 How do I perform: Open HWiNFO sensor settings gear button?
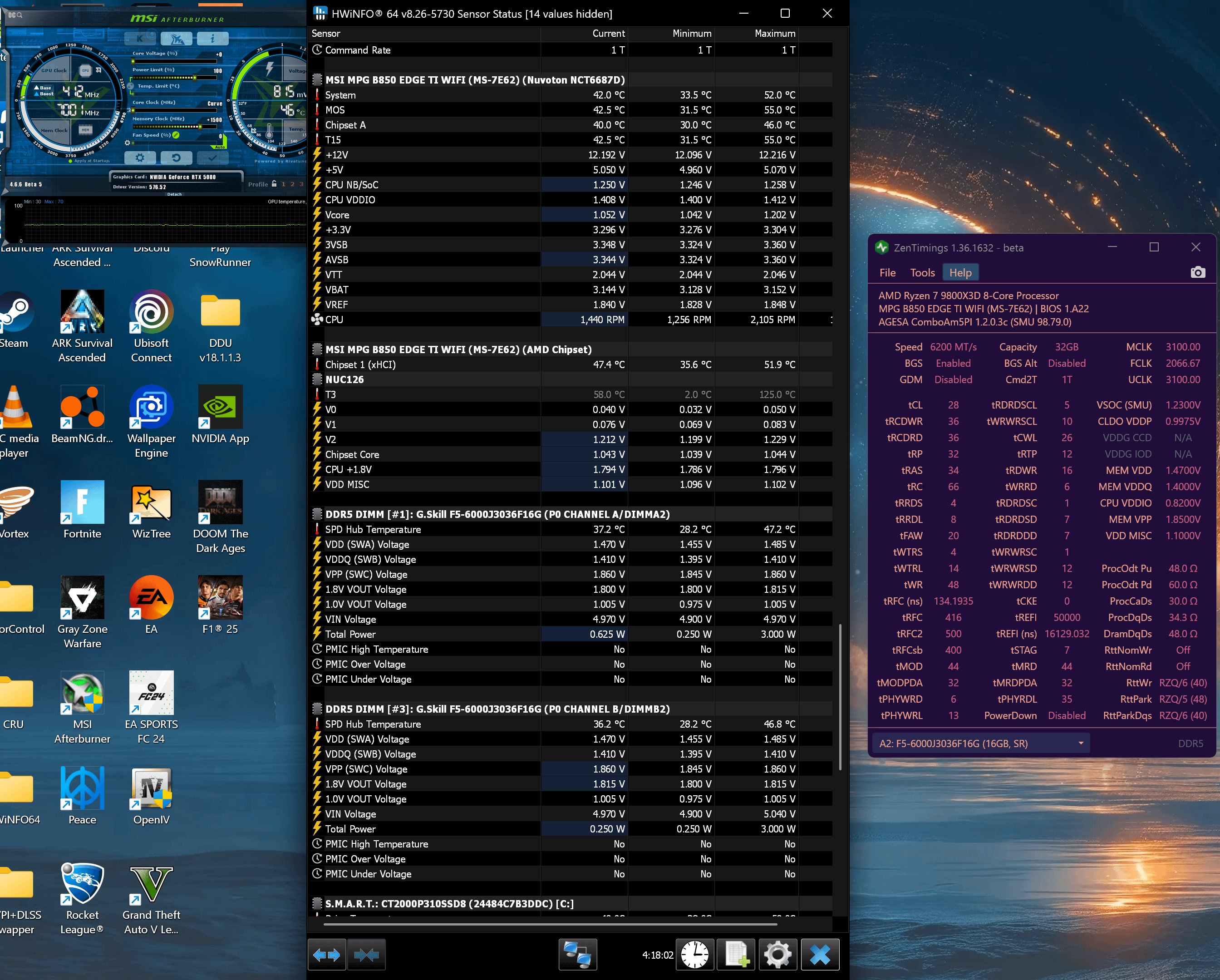778,955
